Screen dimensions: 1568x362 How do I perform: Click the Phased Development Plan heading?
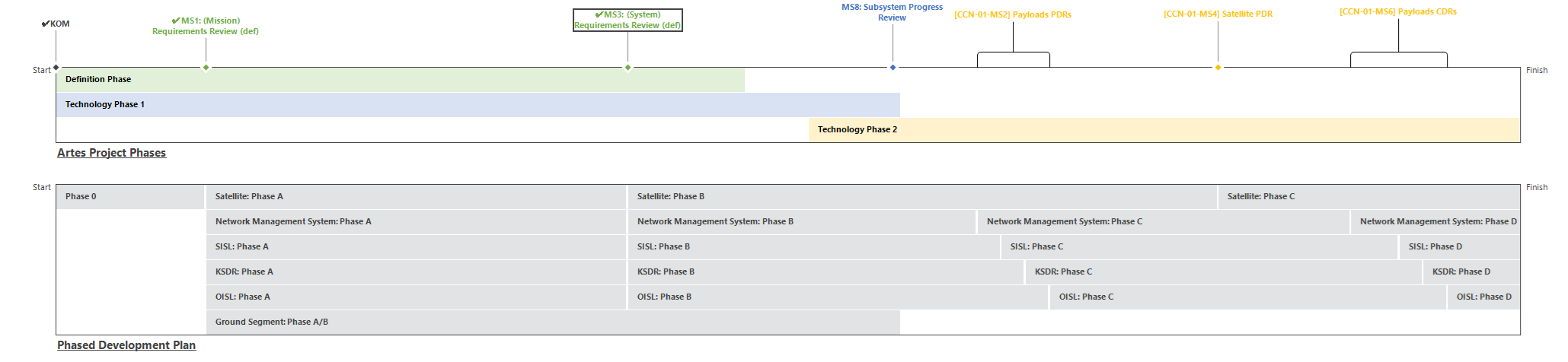click(x=126, y=345)
